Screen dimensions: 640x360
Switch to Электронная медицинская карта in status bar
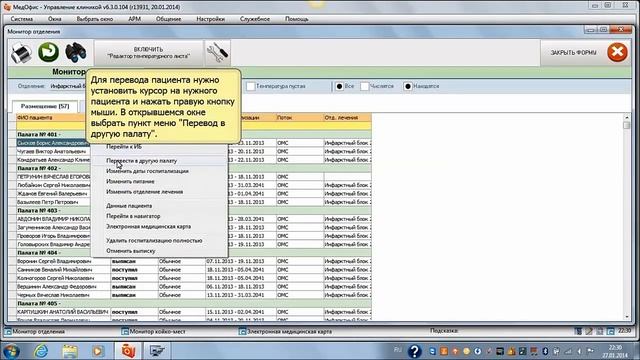(x=289, y=332)
